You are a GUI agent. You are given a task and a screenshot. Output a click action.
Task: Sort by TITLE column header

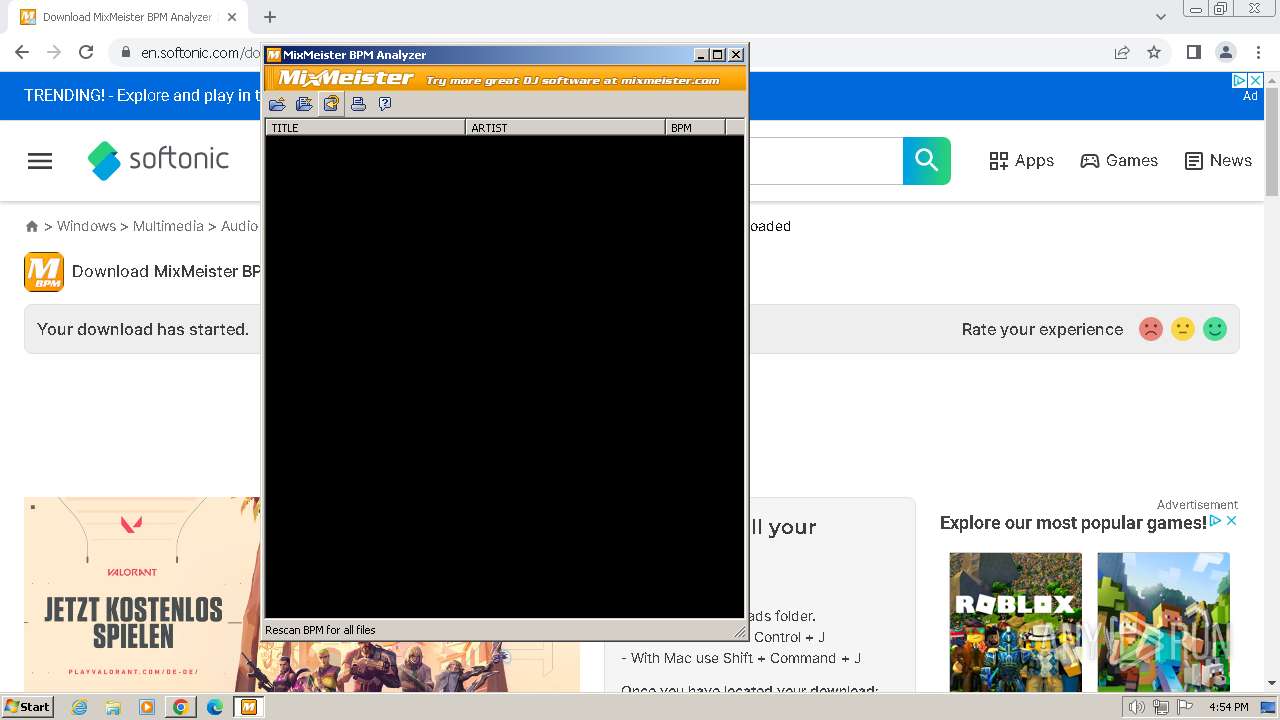coord(365,127)
